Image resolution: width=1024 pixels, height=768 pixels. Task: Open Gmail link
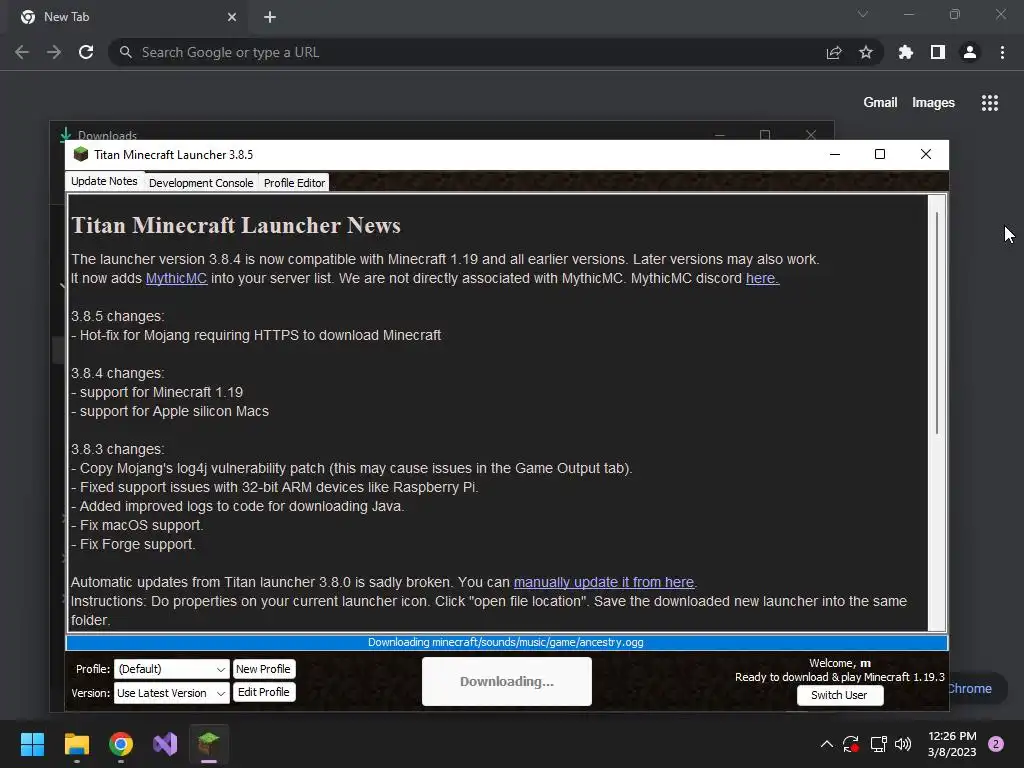click(x=880, y=103)
